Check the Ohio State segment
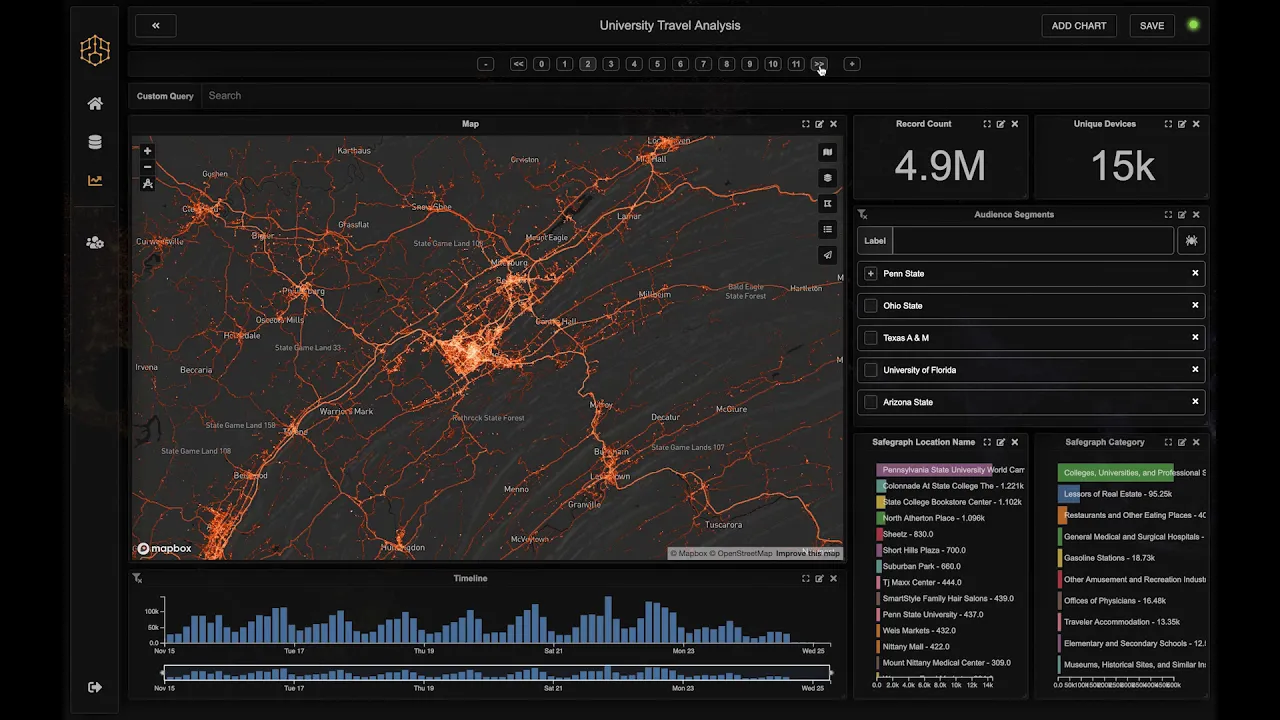Screen dimensions: 1280x720 [871, 306]
